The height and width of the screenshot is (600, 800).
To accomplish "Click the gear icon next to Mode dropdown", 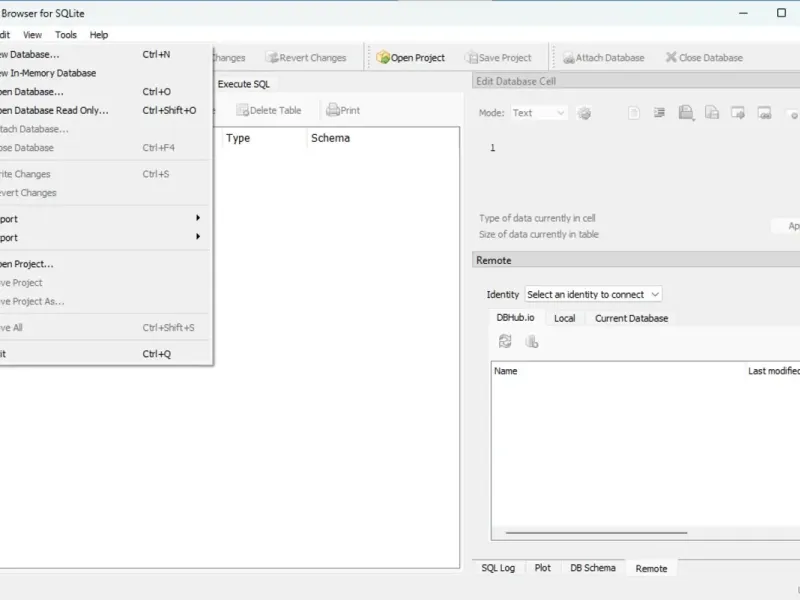I will pos(584,113).
